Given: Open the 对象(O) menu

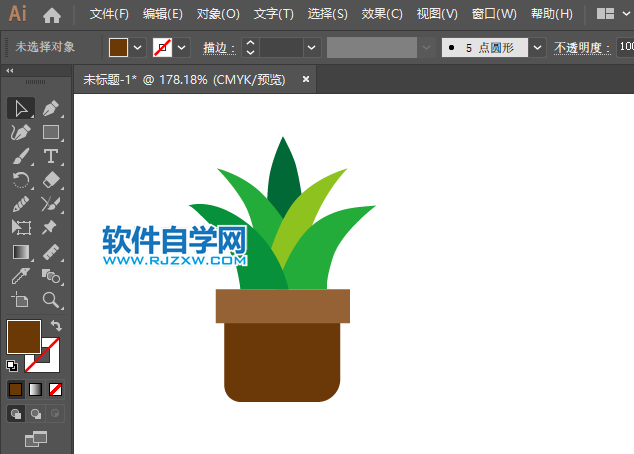Looking at the screenshot, I should tap(218, 14).
